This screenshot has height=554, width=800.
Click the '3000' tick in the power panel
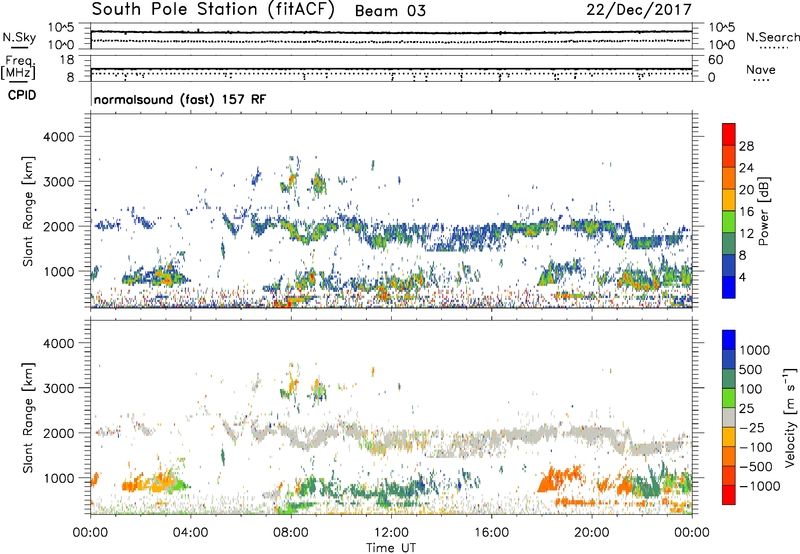coord(58,182)
